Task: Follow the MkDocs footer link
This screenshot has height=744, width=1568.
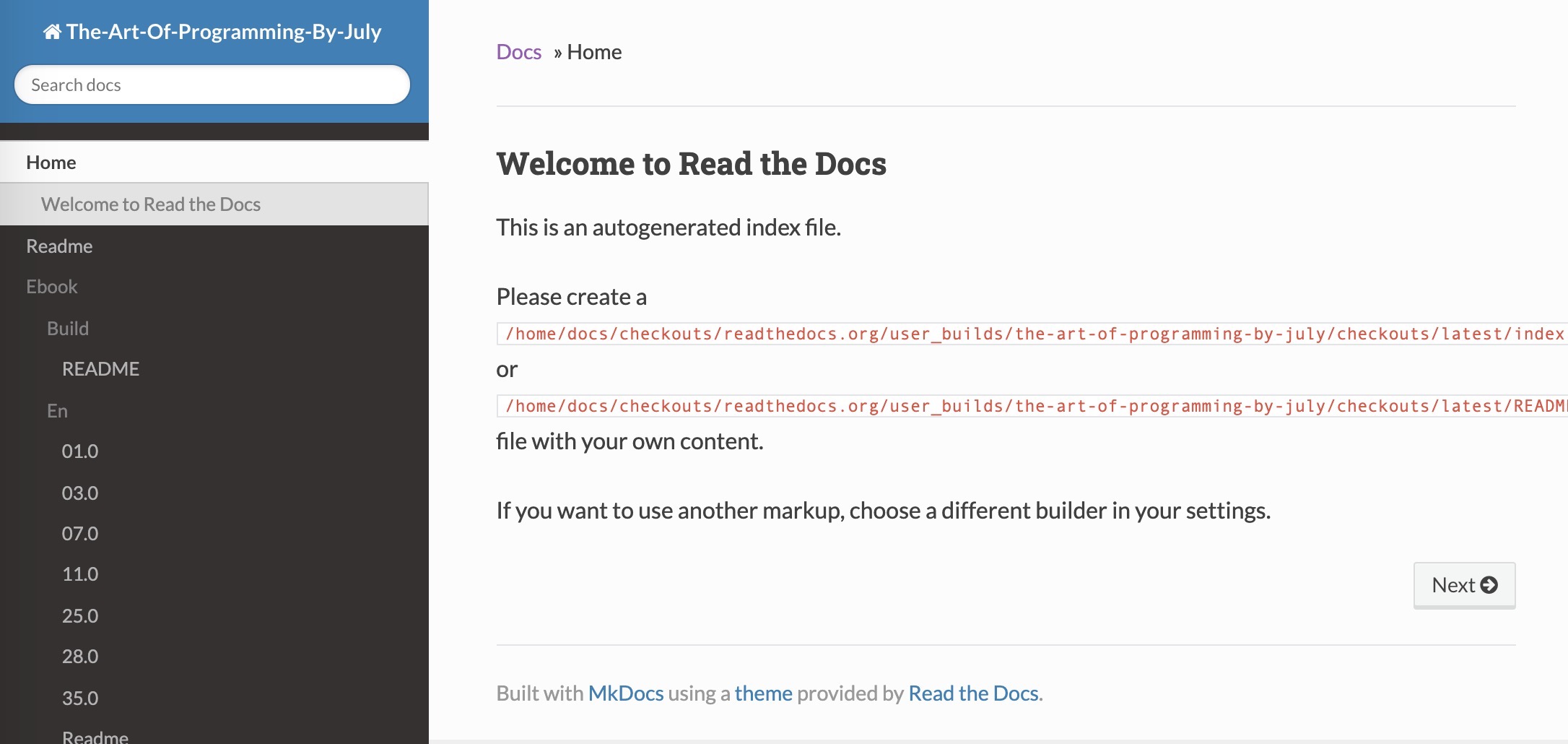Action: pos(625,693)
